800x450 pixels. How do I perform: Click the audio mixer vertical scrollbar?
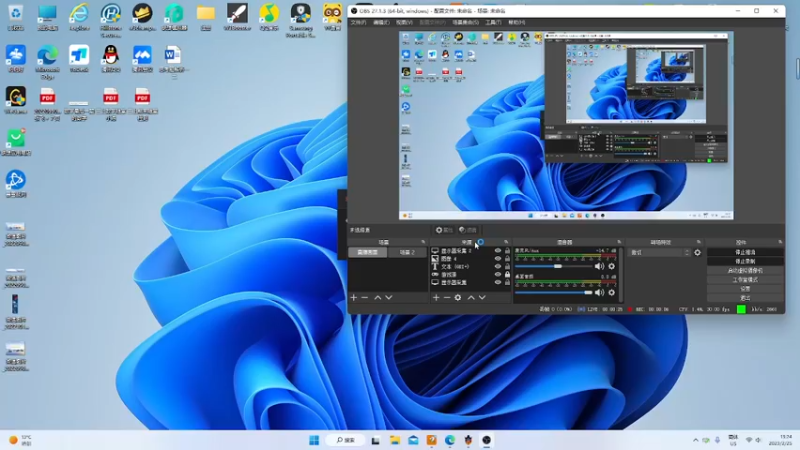tap(620, 273)
